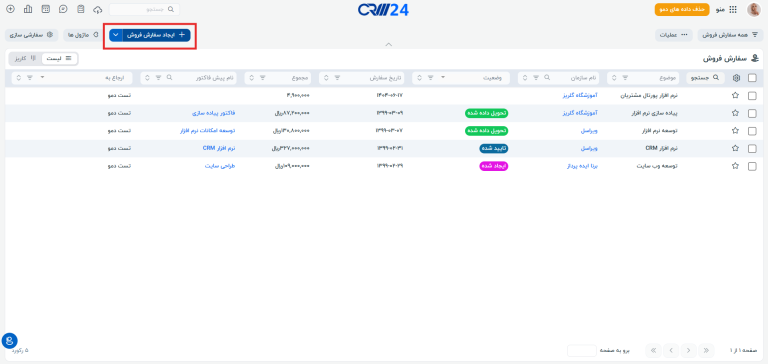Click the quick add plus circle icon

tap(10, 9)
